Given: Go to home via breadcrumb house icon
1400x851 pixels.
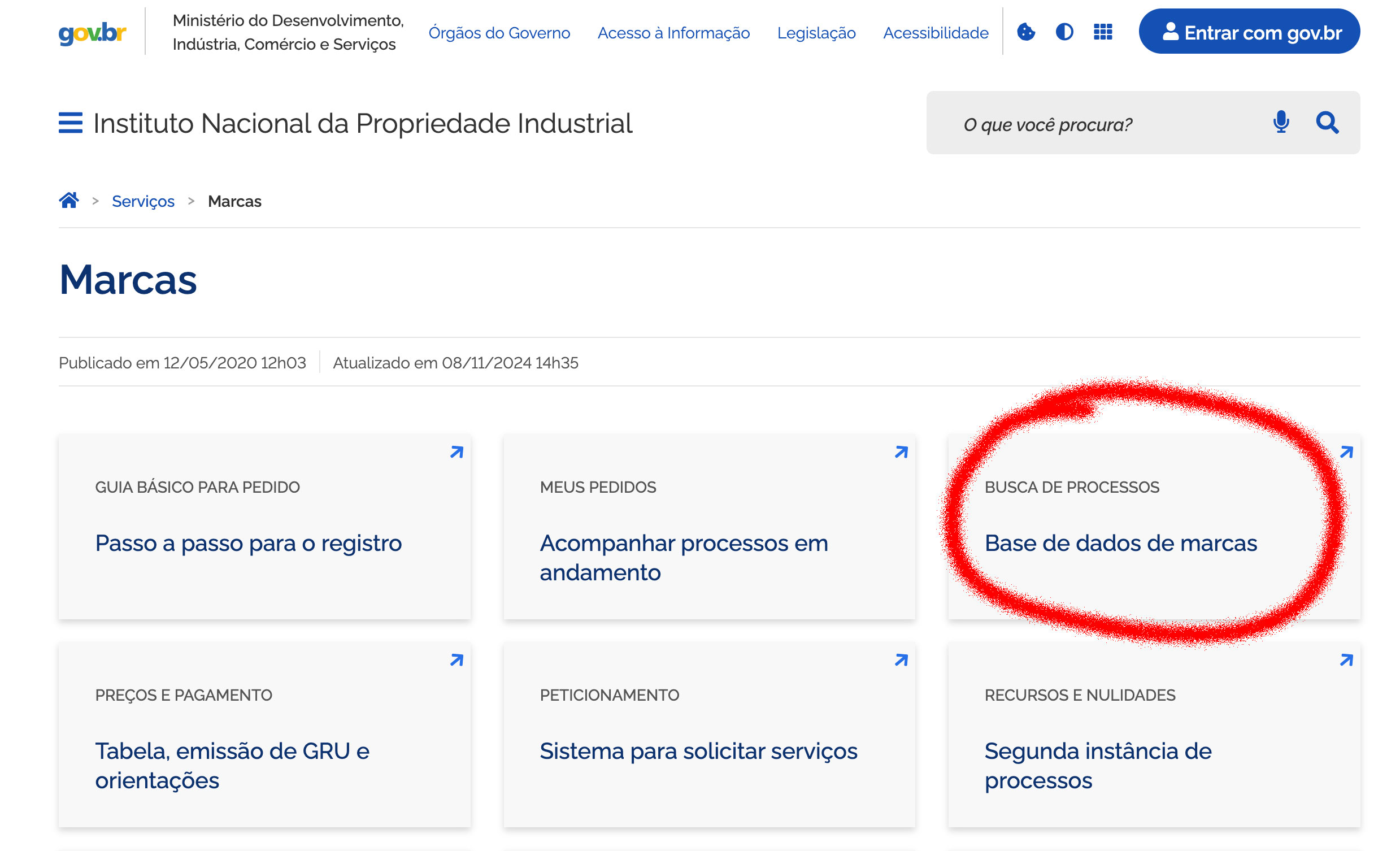Looking at the screenshot, I should point(69,201).
